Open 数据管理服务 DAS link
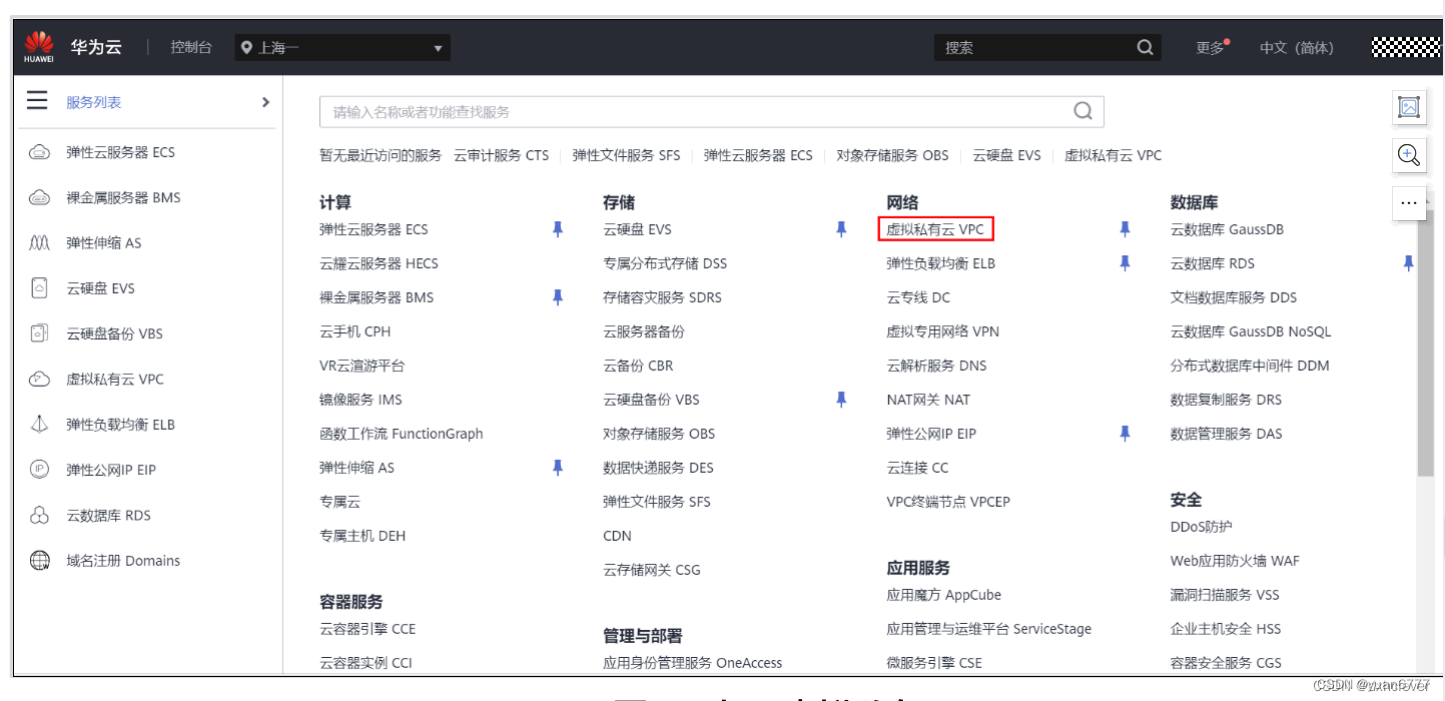 1226,433
